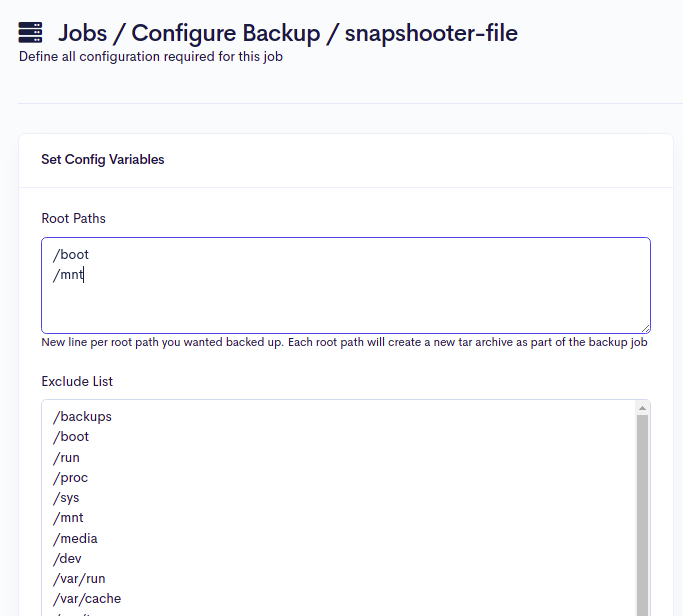Click "/proc" in the Exclude List
The width and height of the screenshot is (683, 616).
[70, 478]
